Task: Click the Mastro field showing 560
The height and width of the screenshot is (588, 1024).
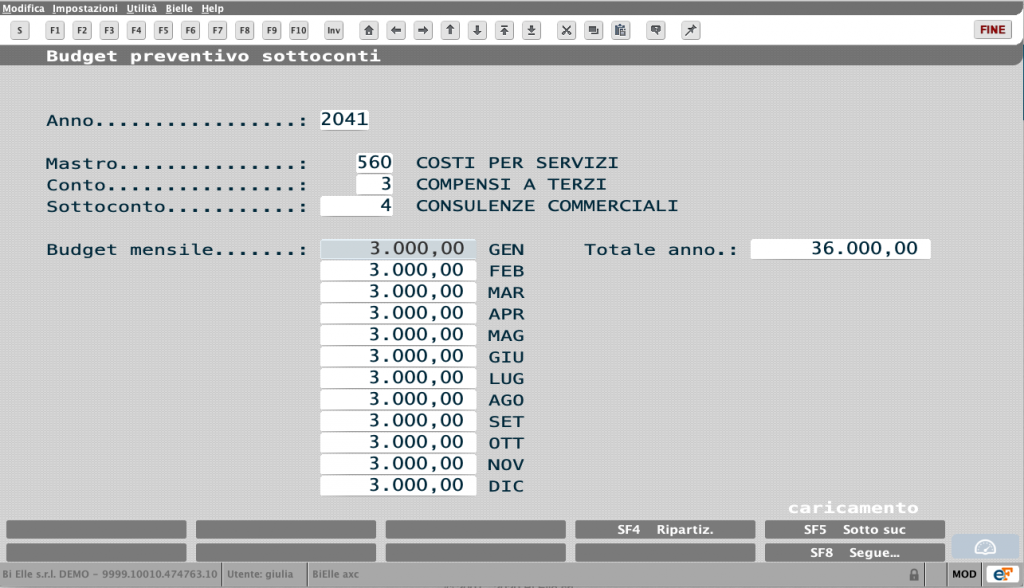Action: pyautogui.click(x=374, y=163)
